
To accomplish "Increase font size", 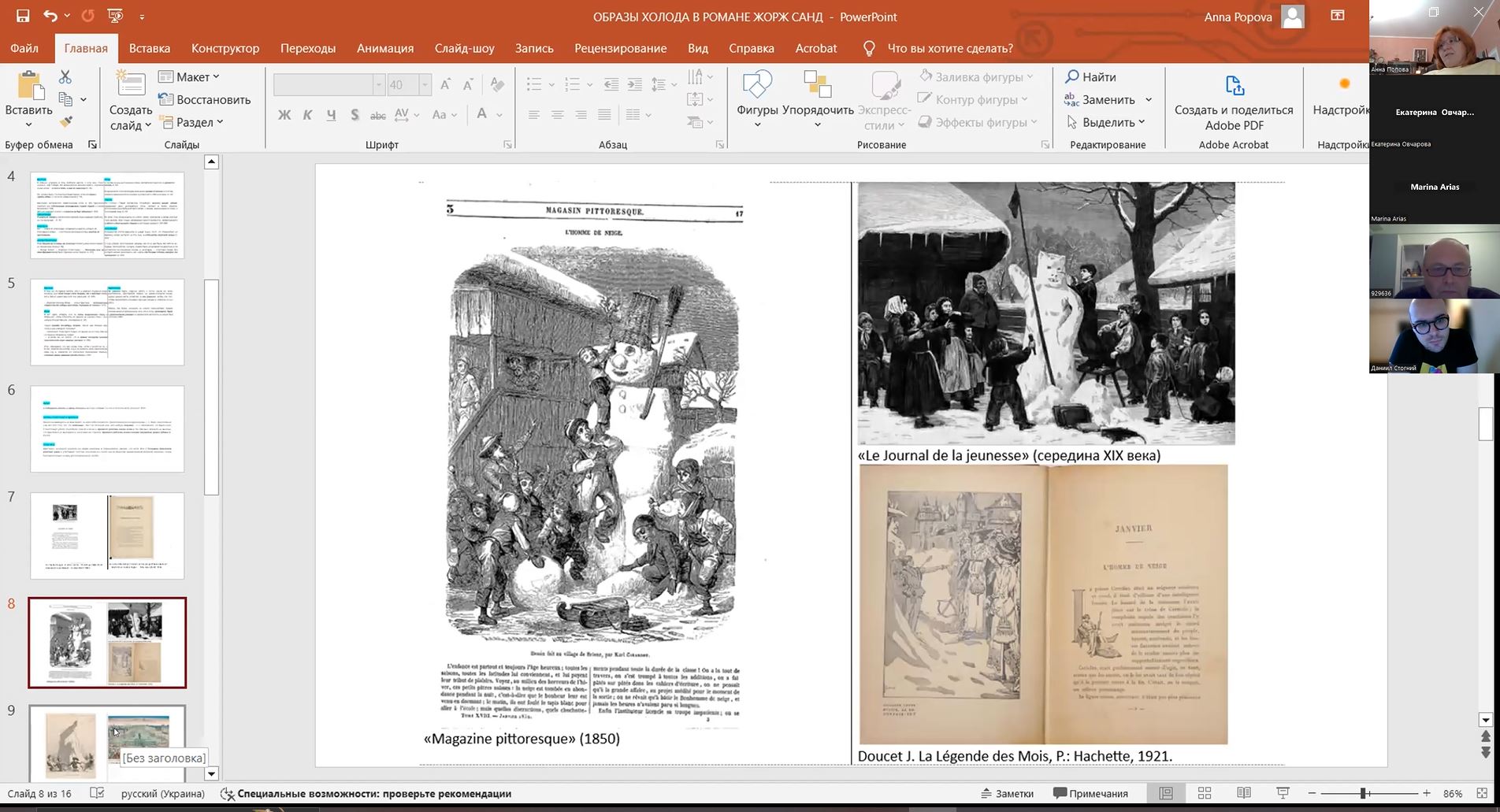I will pyautogui.click(x=446, y=84).
